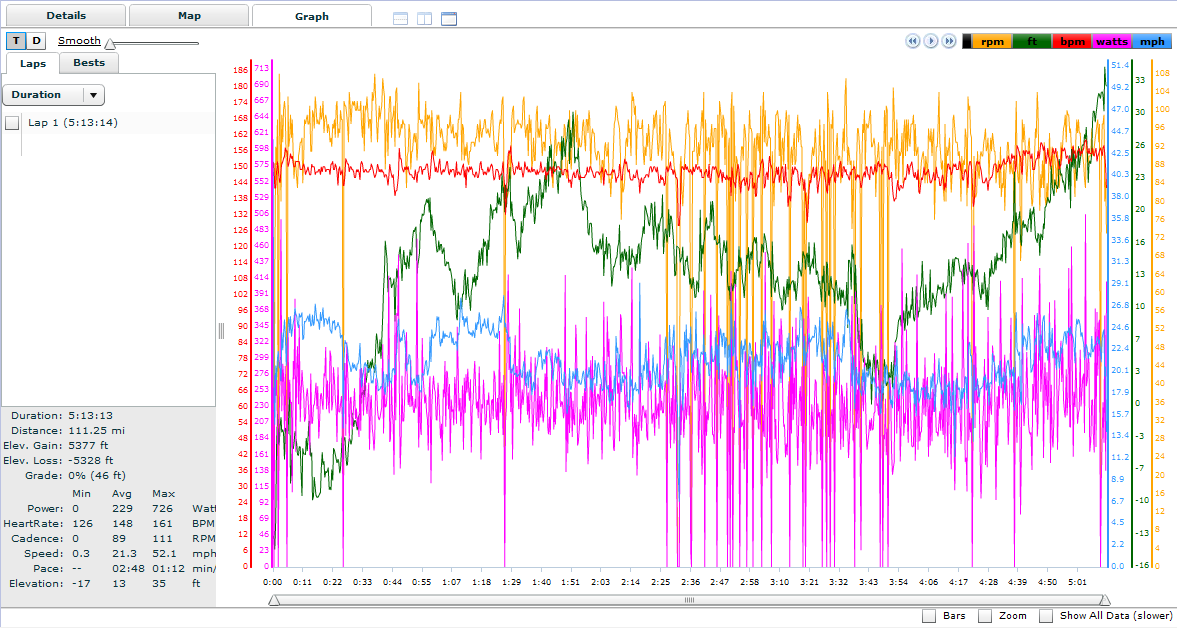1177x628 pixels.
Task: Click the fast-forward playback button
Action: tap(949, 41)
